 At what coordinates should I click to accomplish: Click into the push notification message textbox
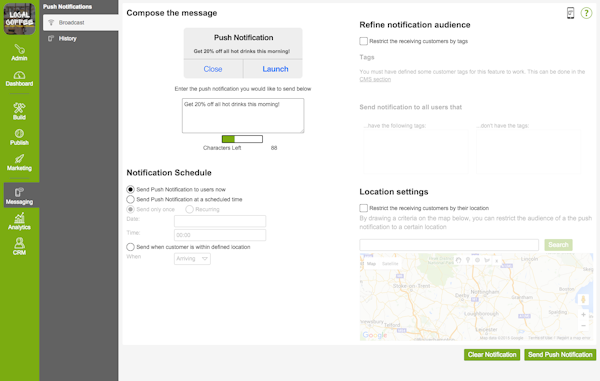(x=243, y=116)
